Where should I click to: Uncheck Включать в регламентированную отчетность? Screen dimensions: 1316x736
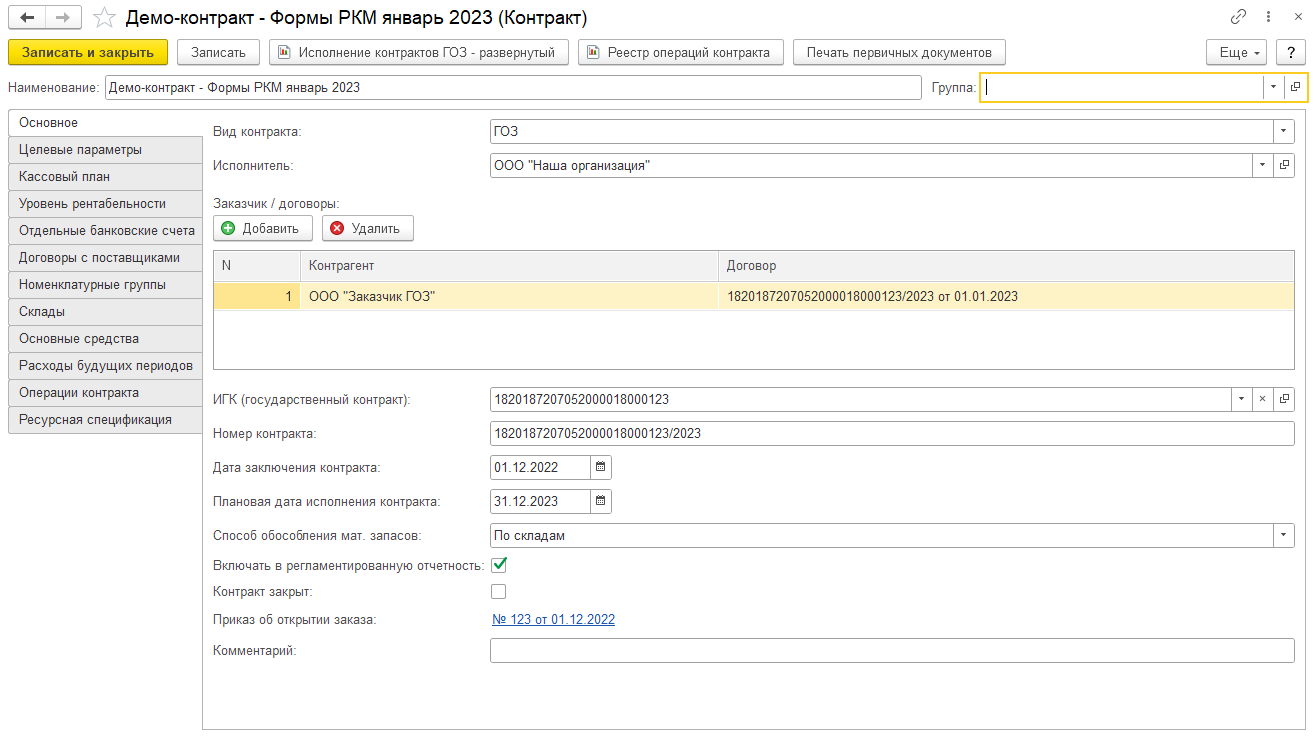click(498, 565)
